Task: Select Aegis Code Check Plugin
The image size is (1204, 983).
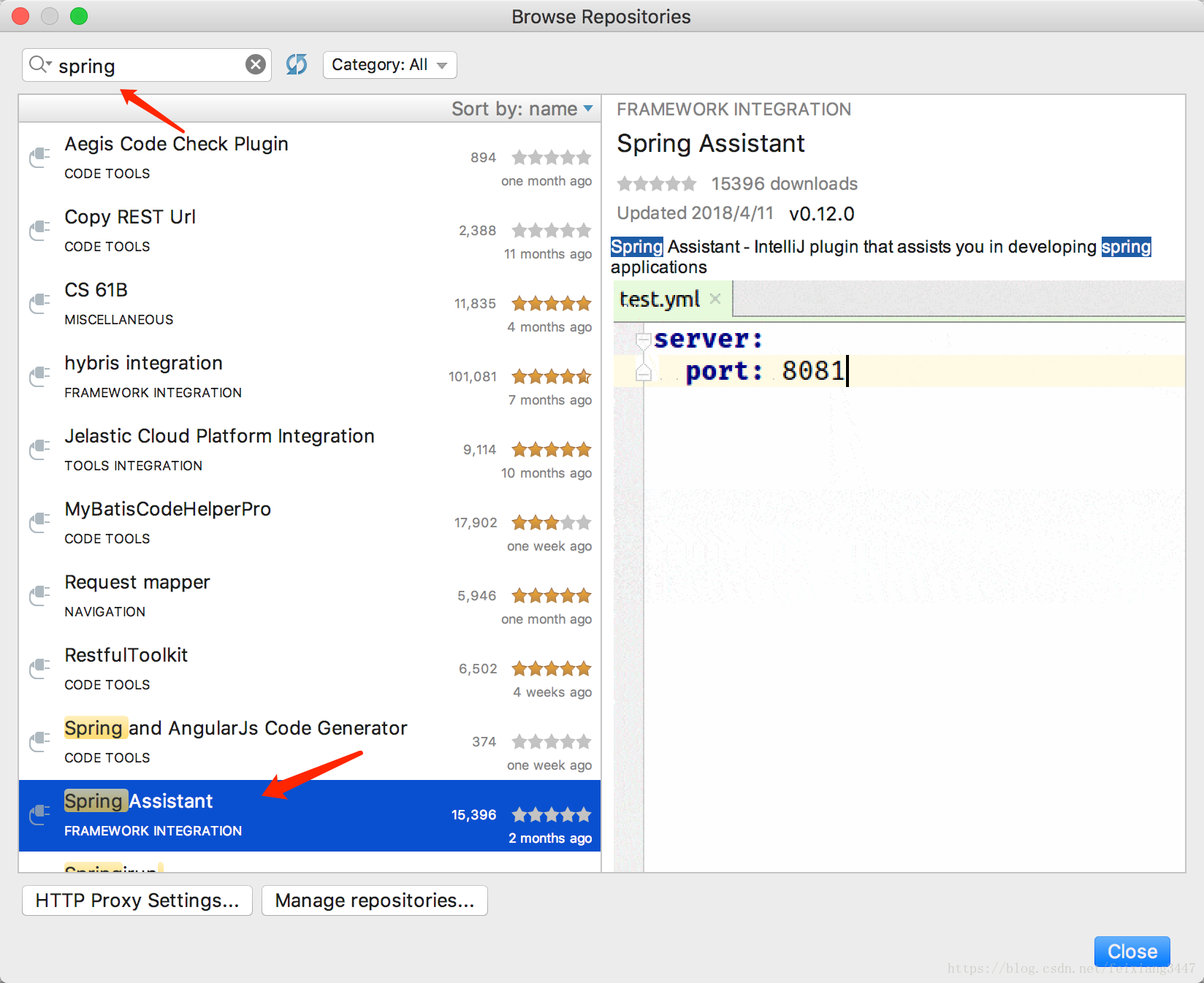Action: coord(310,158)
